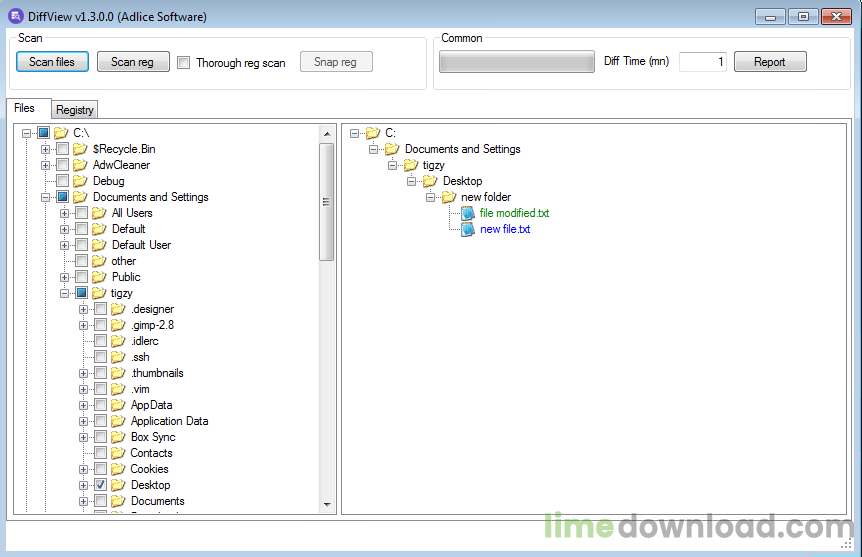Toggle the Documents and Settings checkbox
Screen dimensions: 862x557
point(63,197)
